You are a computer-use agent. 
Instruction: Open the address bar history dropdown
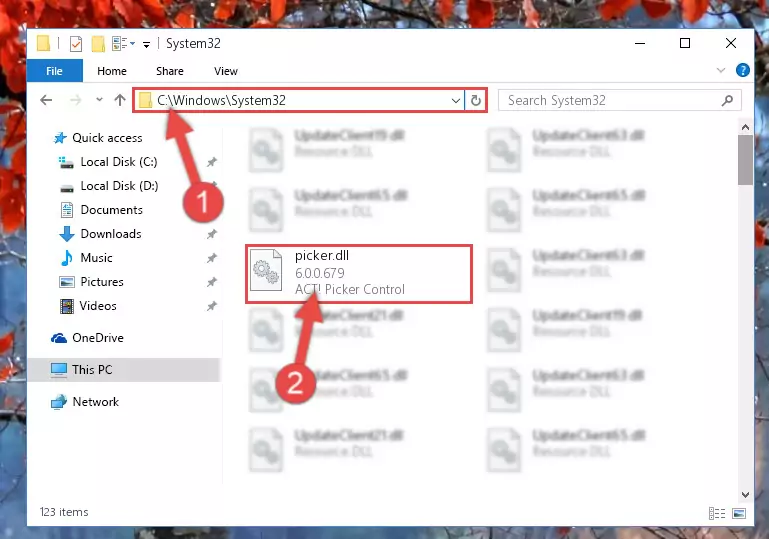tap(456, 101)
